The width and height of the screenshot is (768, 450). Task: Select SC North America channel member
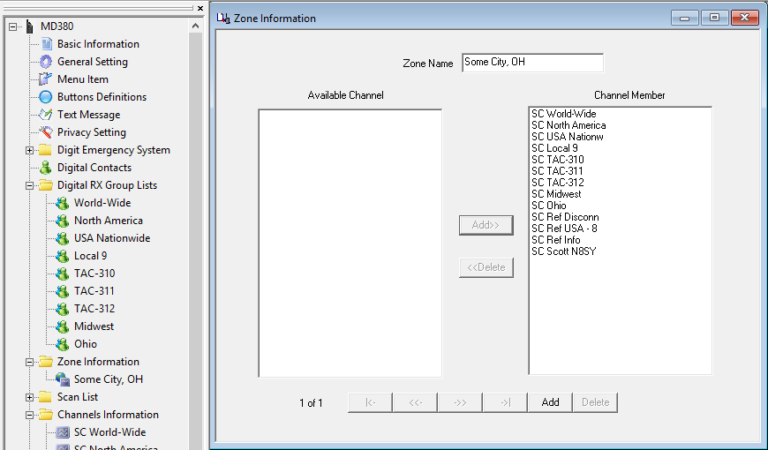coord(569,125)
